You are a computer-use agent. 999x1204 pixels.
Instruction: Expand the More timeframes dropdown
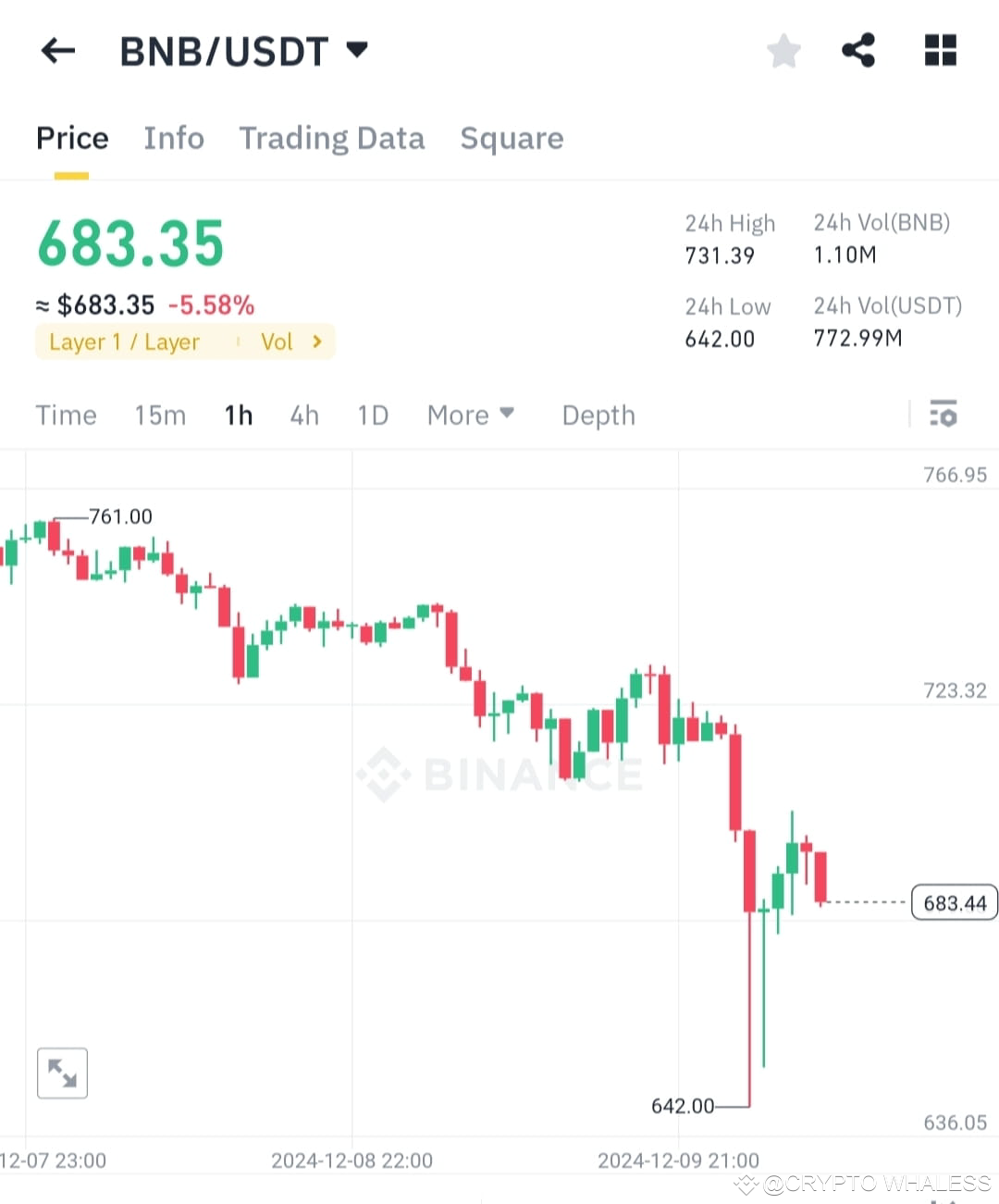(x=470, y=415)
